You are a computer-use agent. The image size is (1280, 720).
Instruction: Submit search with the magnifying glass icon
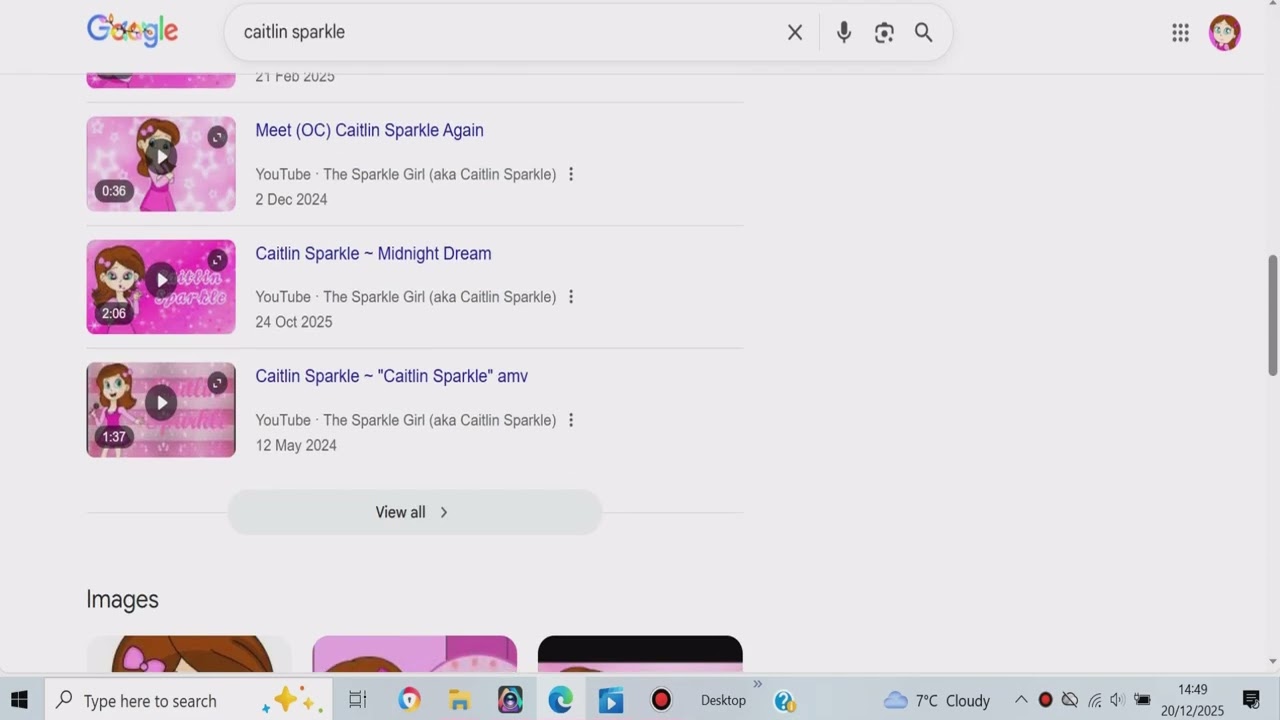click(x=924, y=33)
